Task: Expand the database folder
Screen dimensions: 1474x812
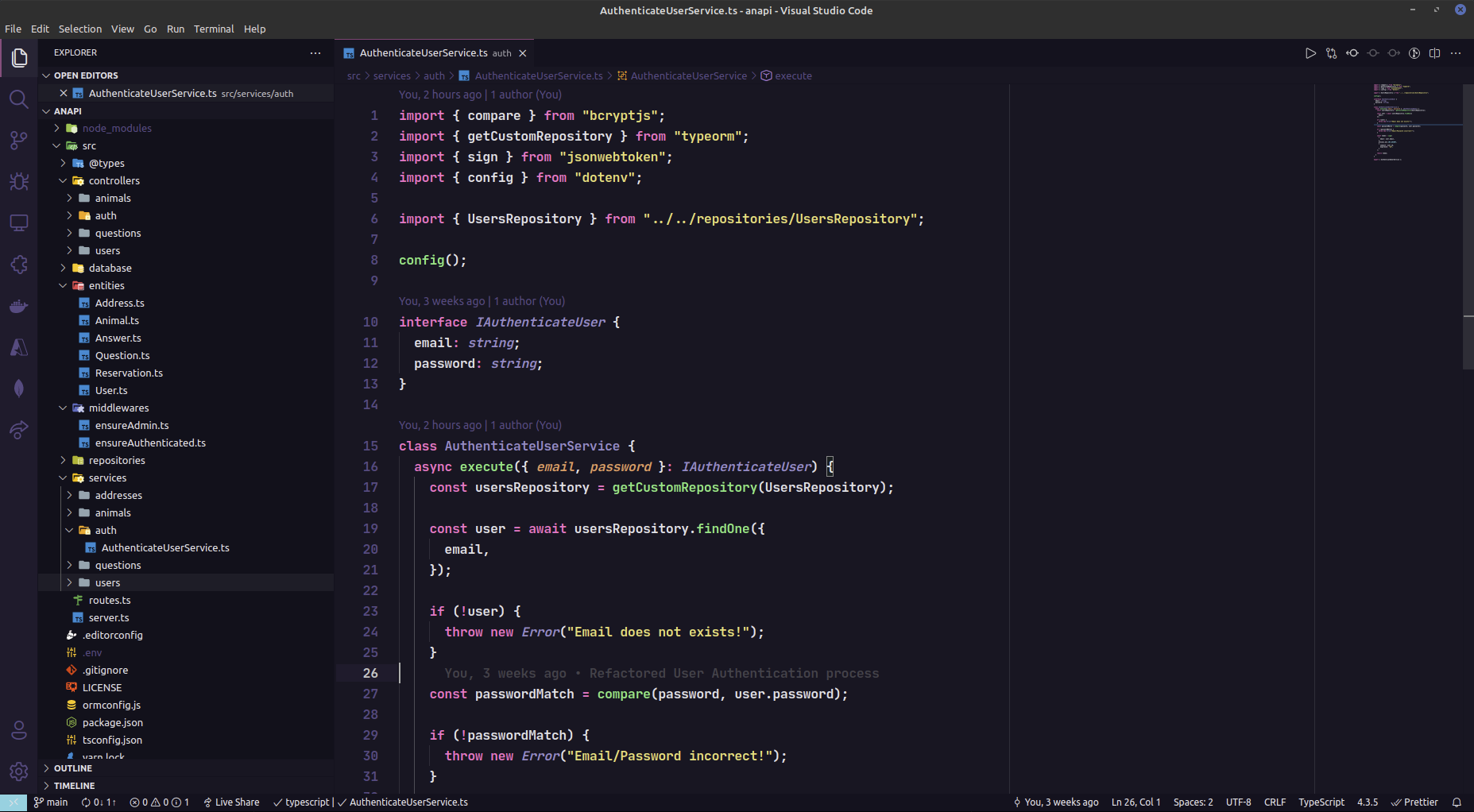Action: tap(186, 268)
